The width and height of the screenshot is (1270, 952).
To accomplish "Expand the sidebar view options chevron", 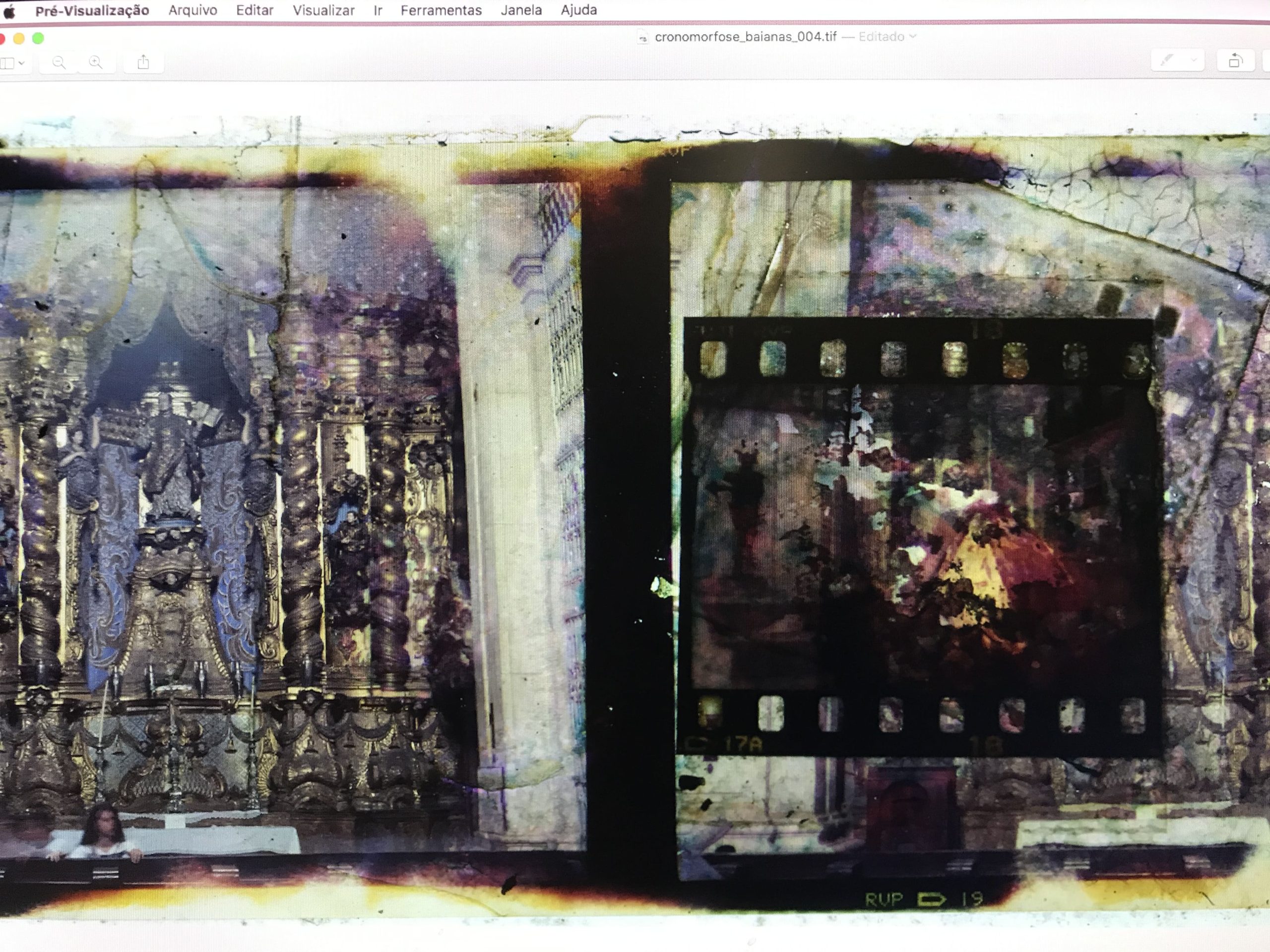I will (22, 63).
